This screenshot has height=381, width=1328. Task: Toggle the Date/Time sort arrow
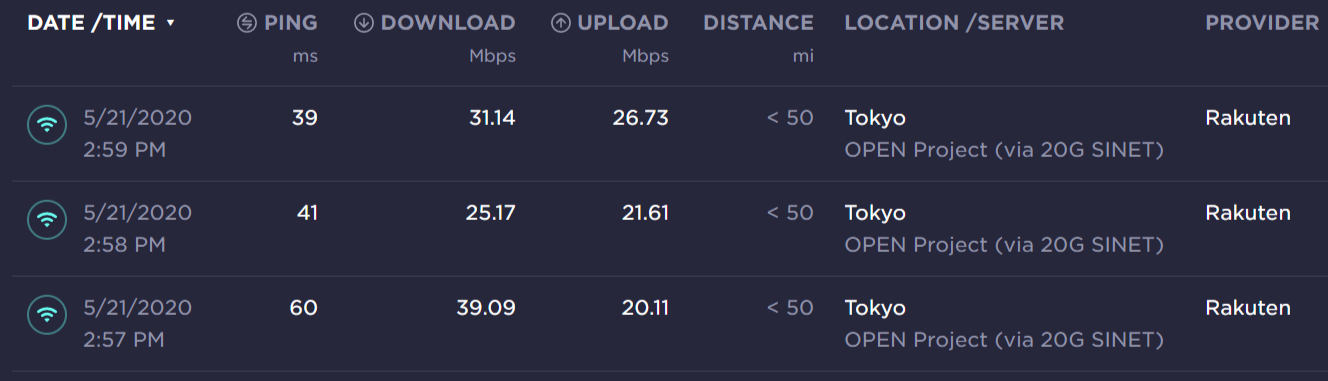pyautogui.click(x=171, y=23)
